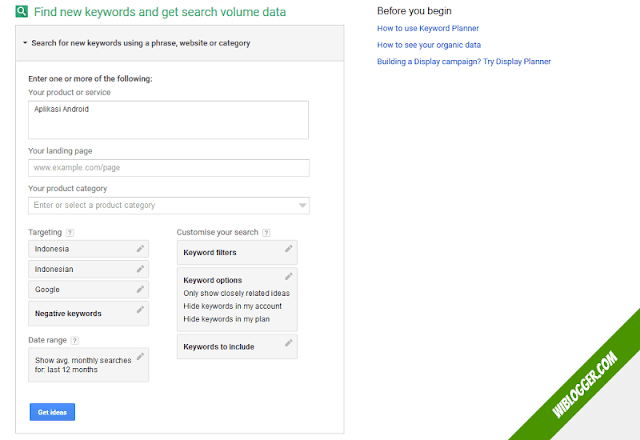640x440 pixels.
Task: Select the Indonesian language box
Action: [x=89, y=269]
